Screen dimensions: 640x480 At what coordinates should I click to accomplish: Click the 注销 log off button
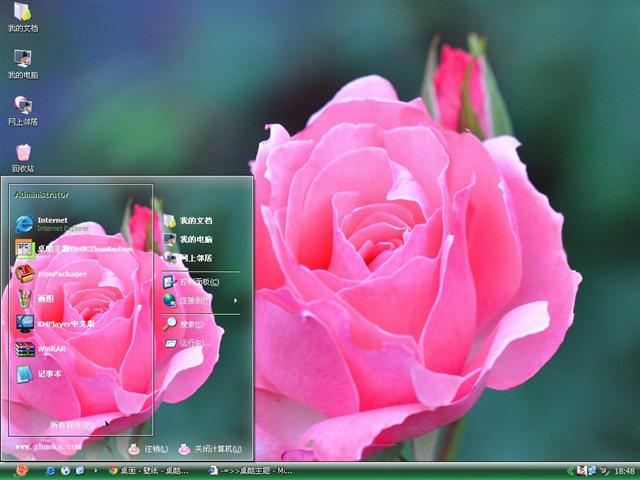point(148,449)
